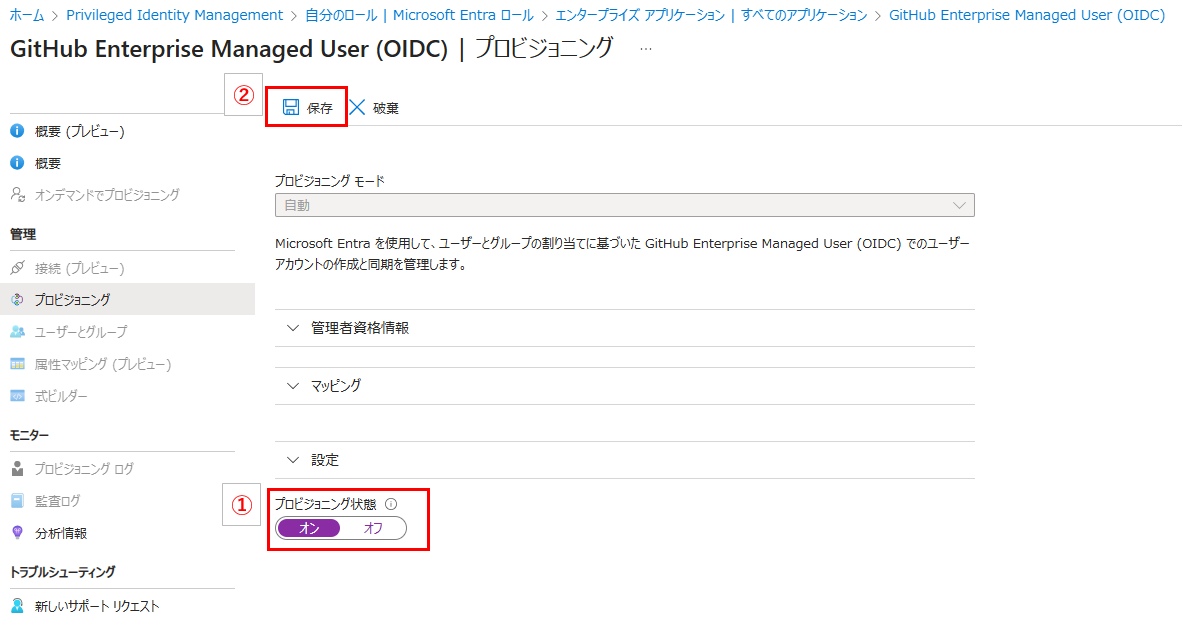
Task: Click the 概要 (プレビュー) info icon
Action: click(17, 131)
